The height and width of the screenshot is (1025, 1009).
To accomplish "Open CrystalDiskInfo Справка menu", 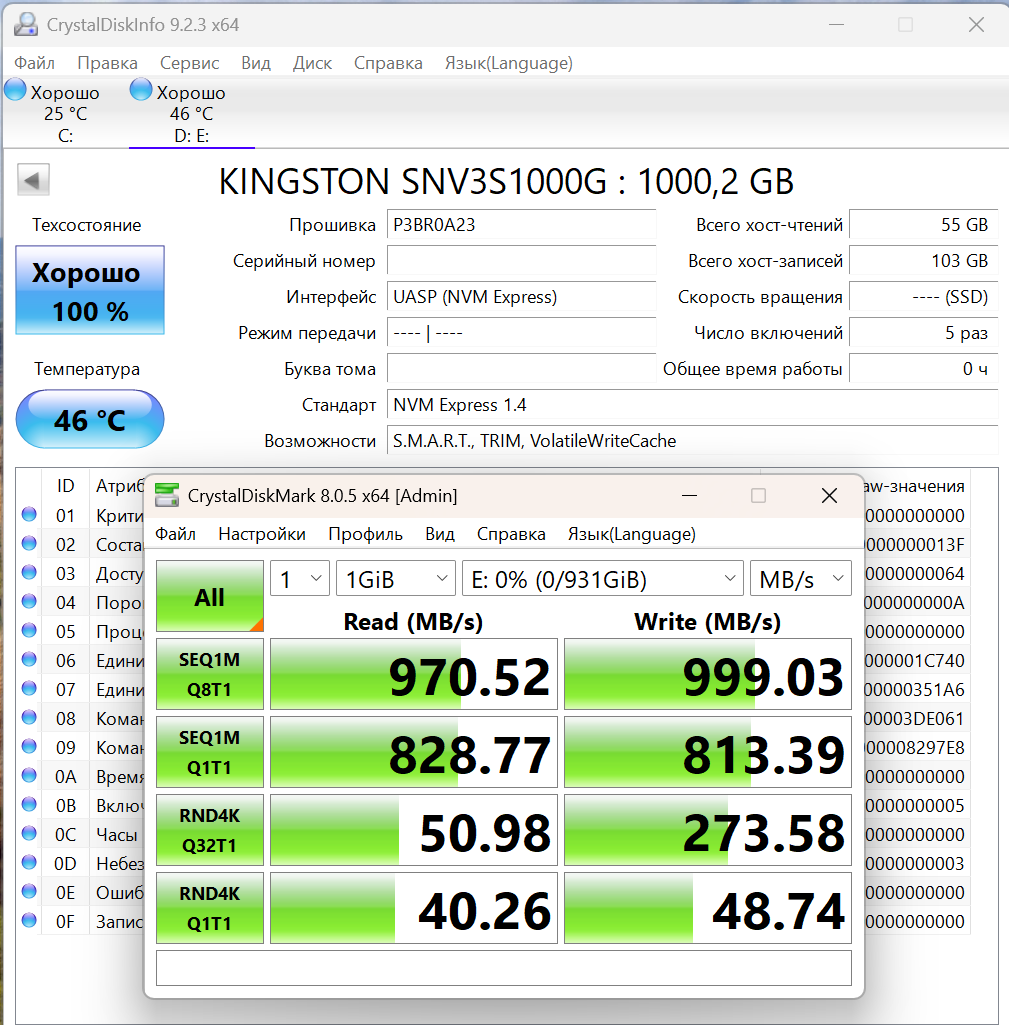I will (x=388, y=63).
